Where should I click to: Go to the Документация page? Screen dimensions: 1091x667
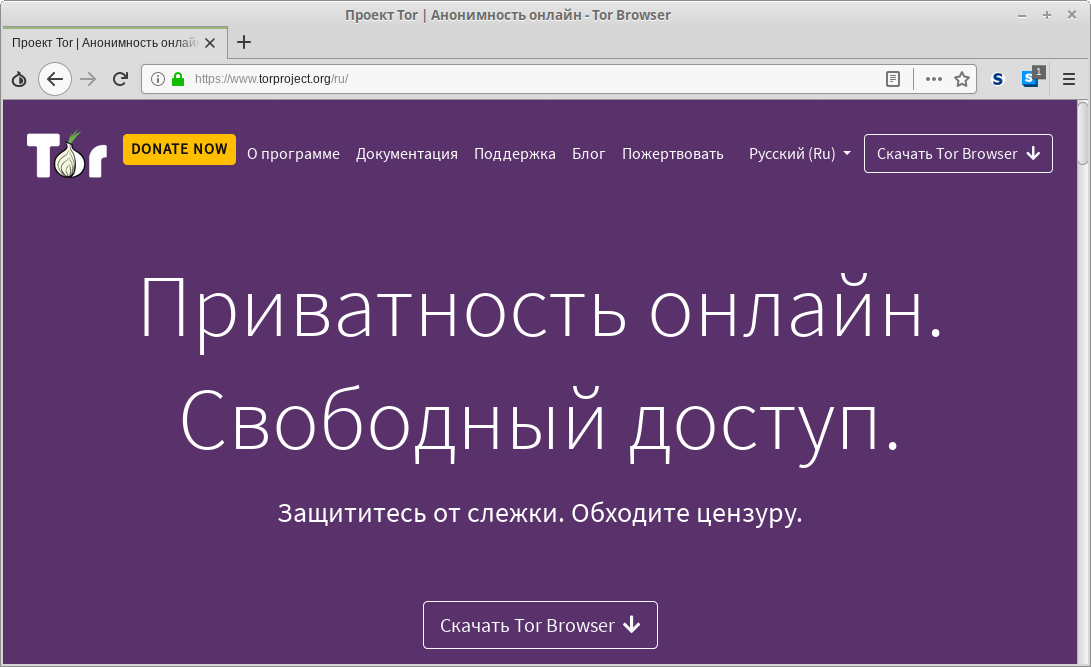407,154
